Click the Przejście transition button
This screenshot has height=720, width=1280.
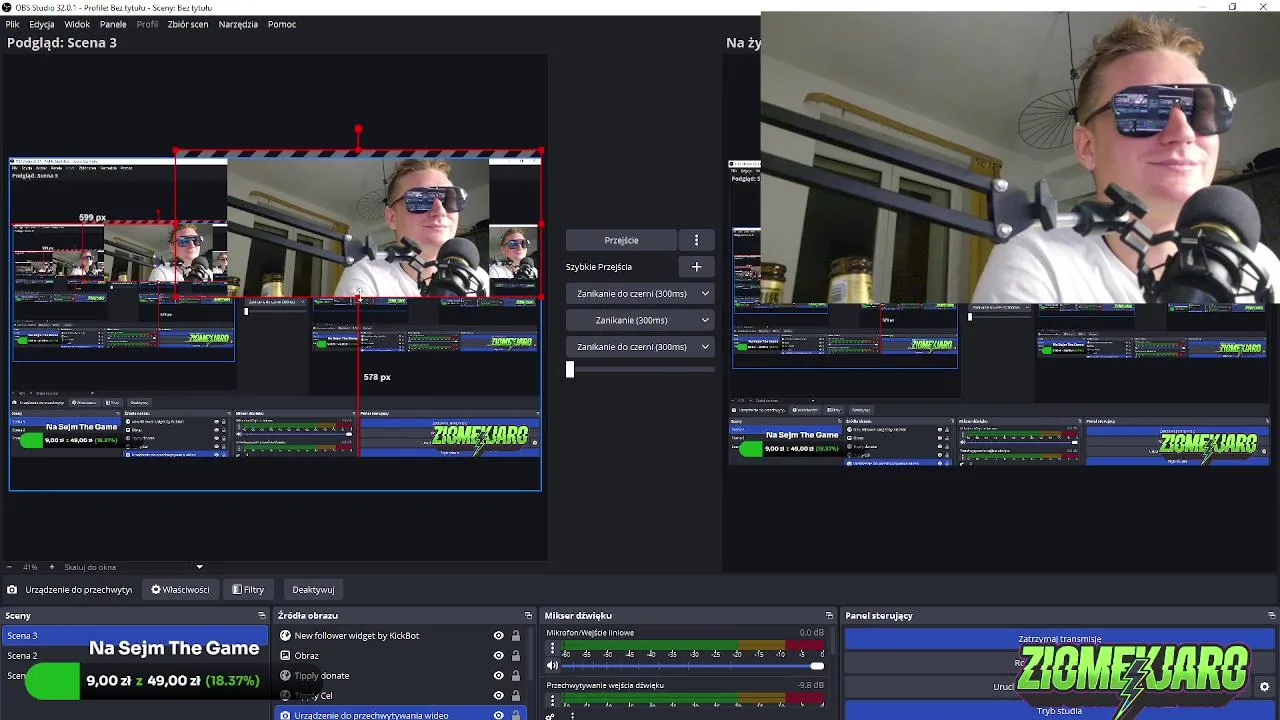(621, 240)
